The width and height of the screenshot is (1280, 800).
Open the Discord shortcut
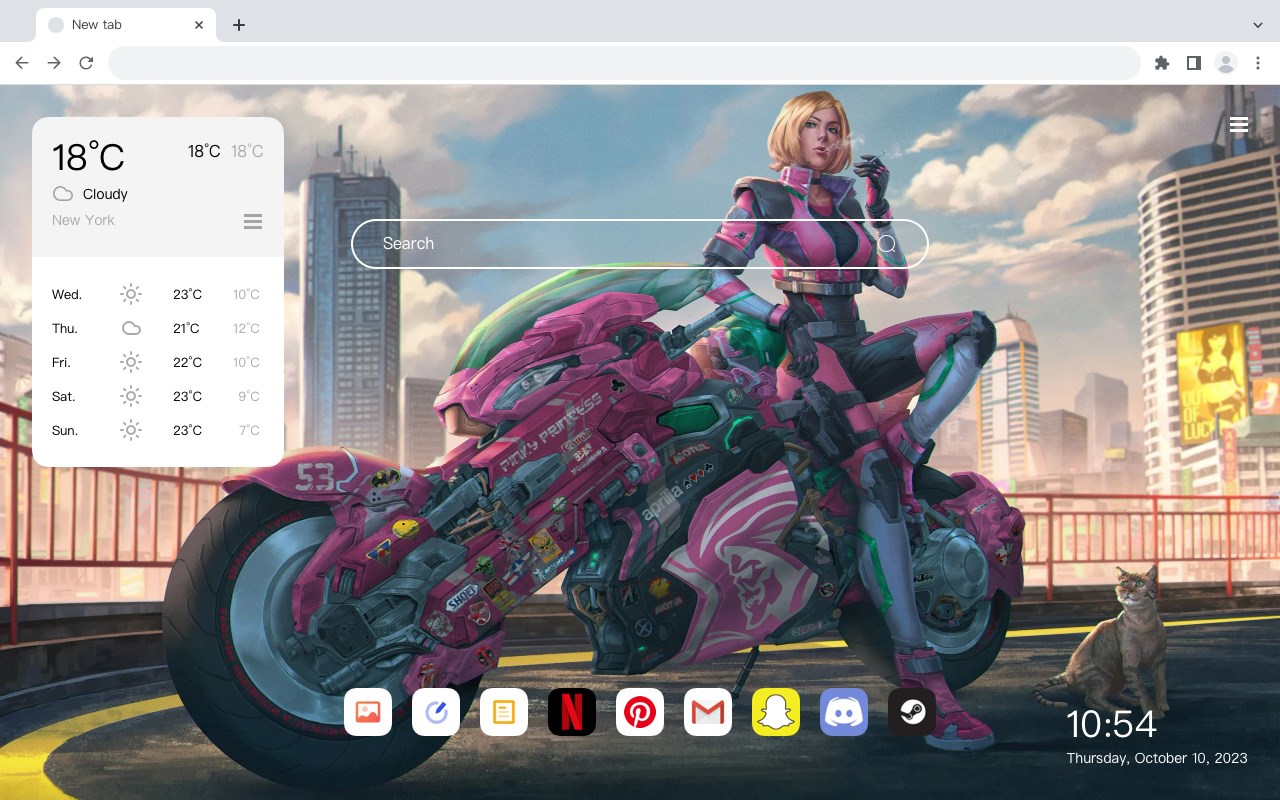tap(844, 712)
